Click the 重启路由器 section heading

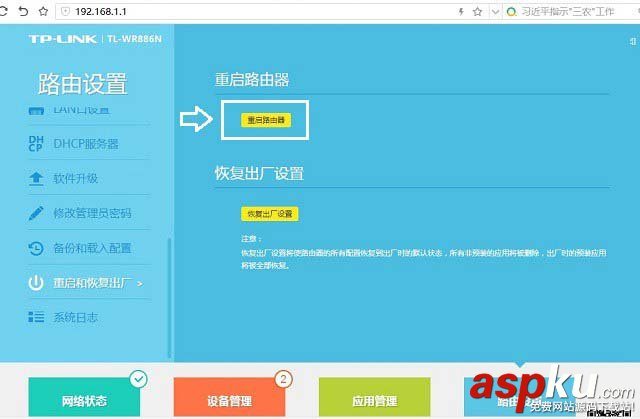[x=252, y=80]
